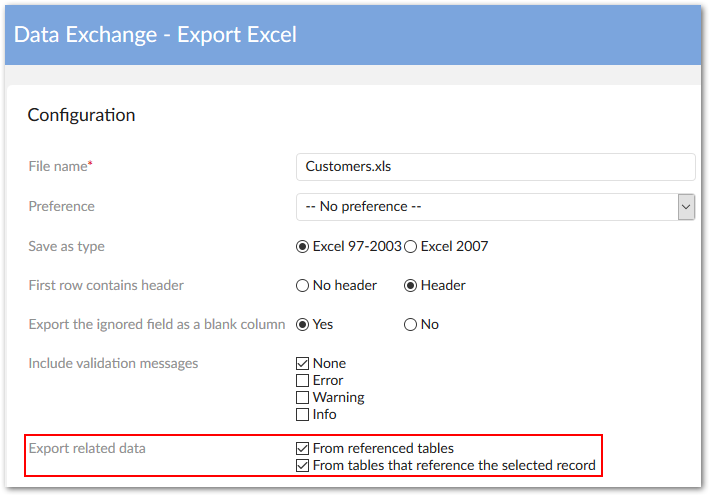Viewport: 710px width, 496px height.
Task: Enable the Error validation messages checkbox
Action: coord(303,381)
